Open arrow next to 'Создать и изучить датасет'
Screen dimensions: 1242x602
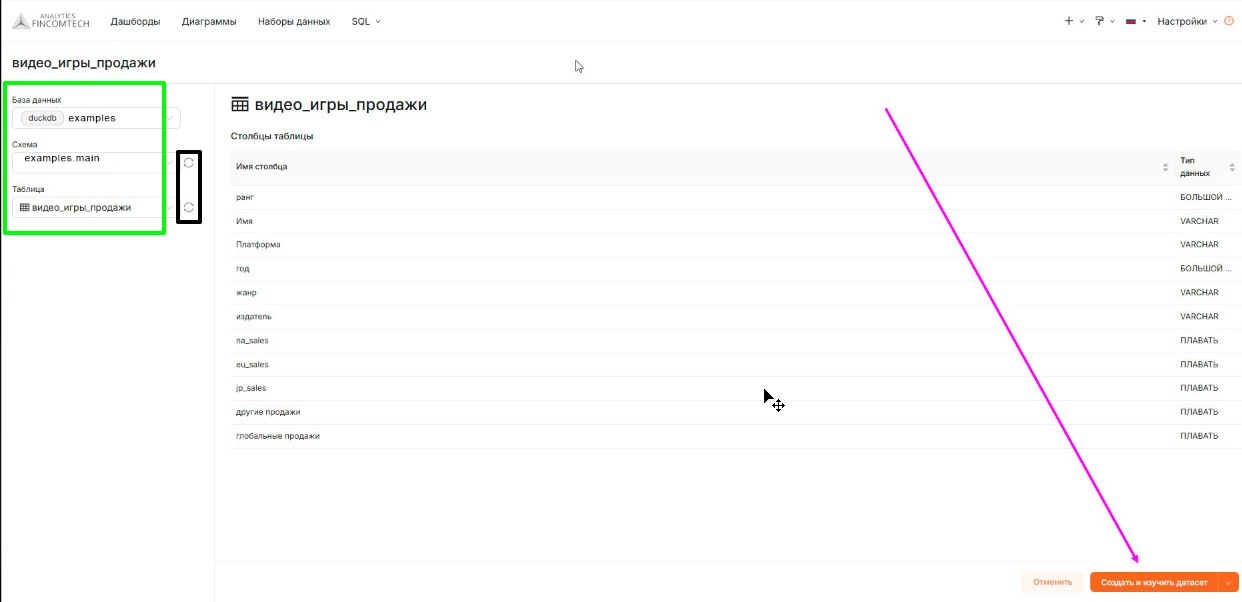coord(1228,582)
